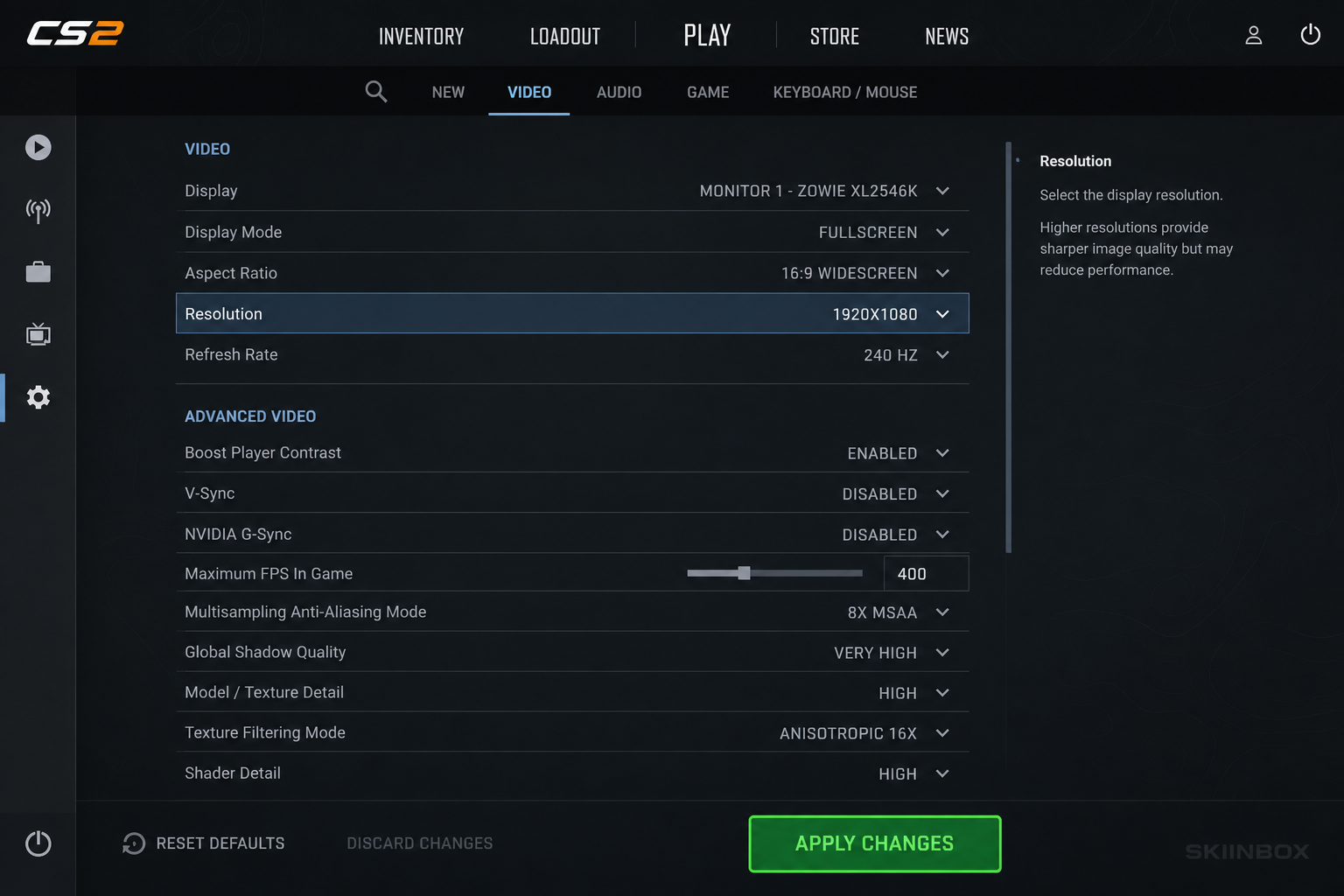Open the News menu

[947, 36]
